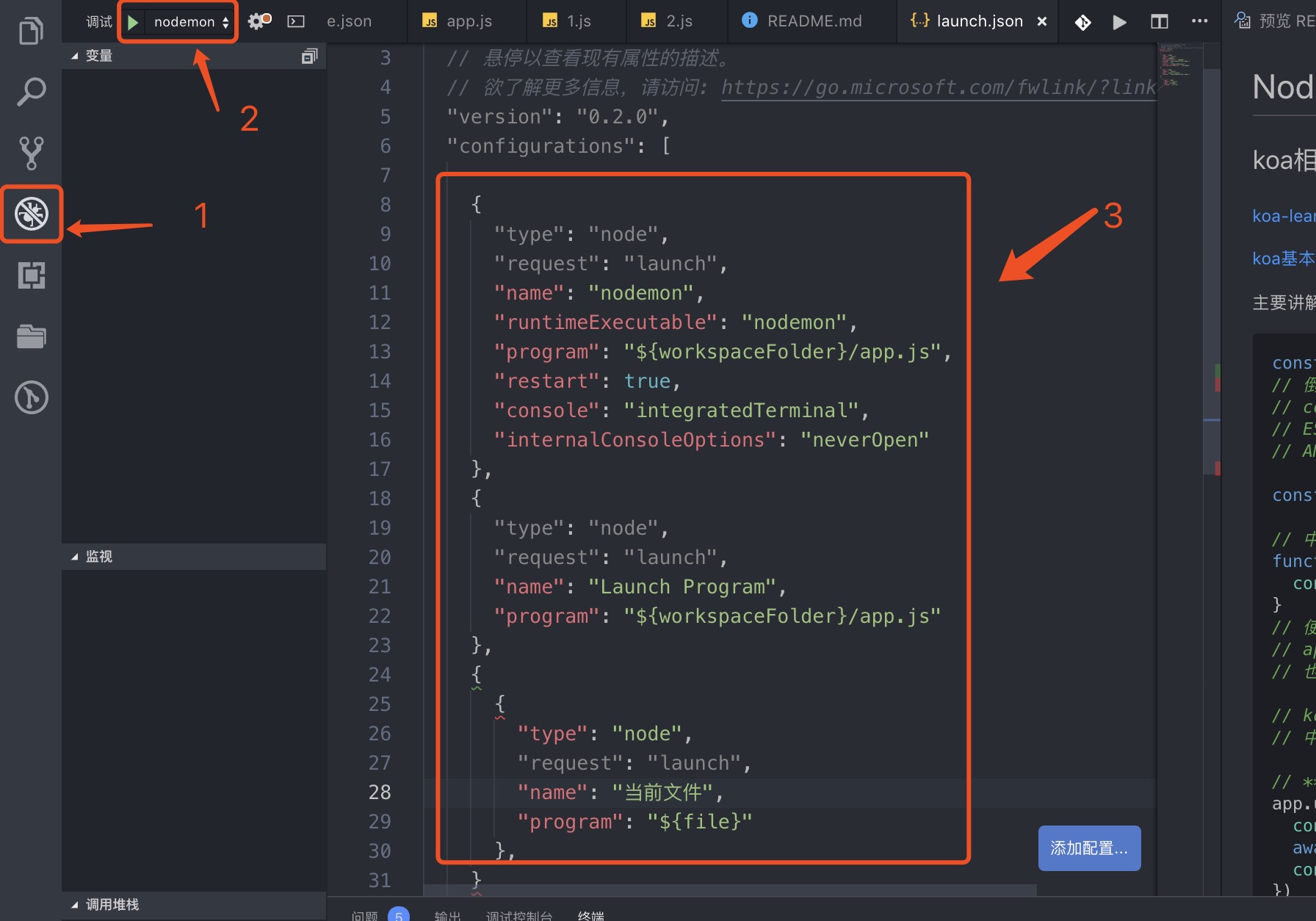Select the launch.json tab
The image size is (1316, 921).
click(979, 21)
